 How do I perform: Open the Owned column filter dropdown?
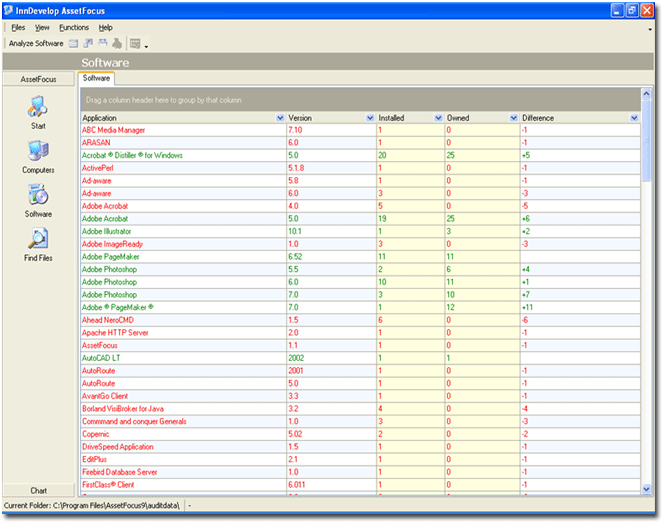[514, 118]
